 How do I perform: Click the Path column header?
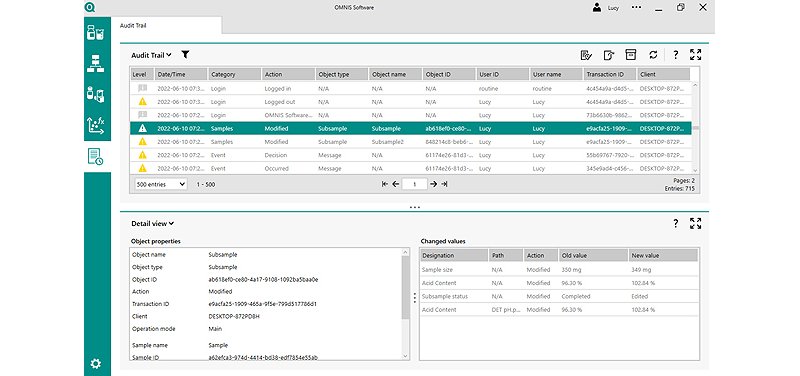click(506, 255)
